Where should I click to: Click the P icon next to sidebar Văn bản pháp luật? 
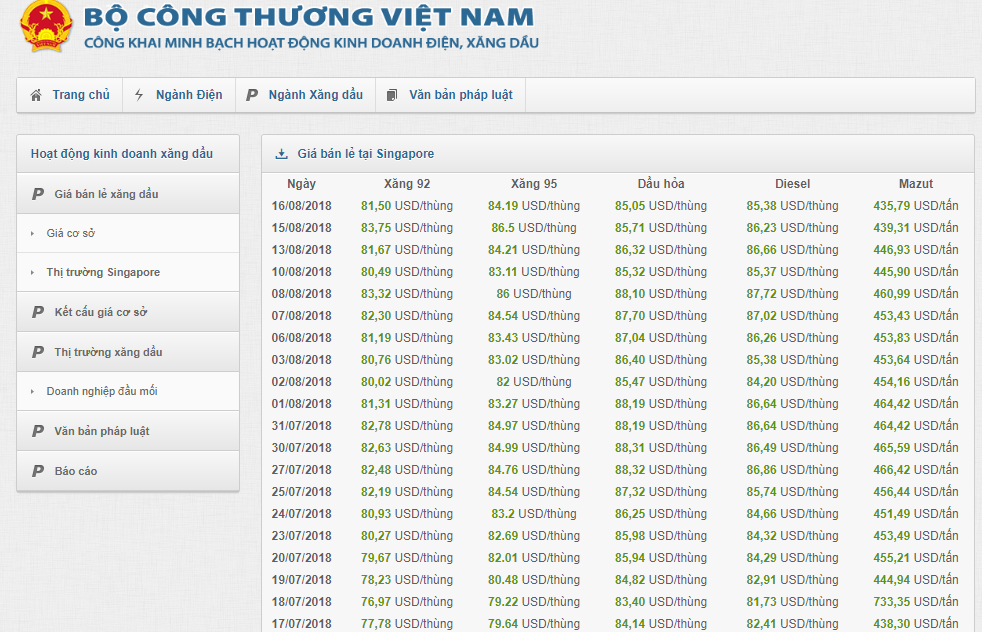[x=38, y=431]
